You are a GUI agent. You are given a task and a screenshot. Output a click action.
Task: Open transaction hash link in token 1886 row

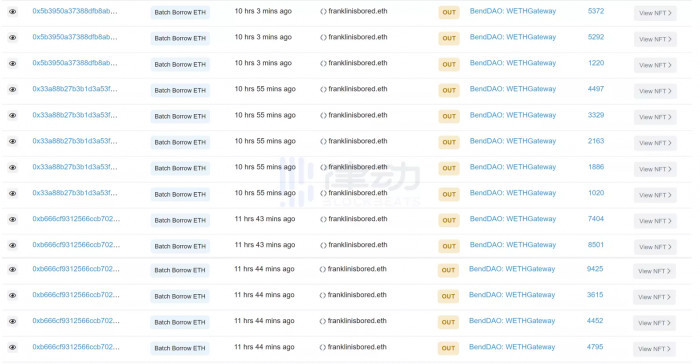tap(75, 167)
